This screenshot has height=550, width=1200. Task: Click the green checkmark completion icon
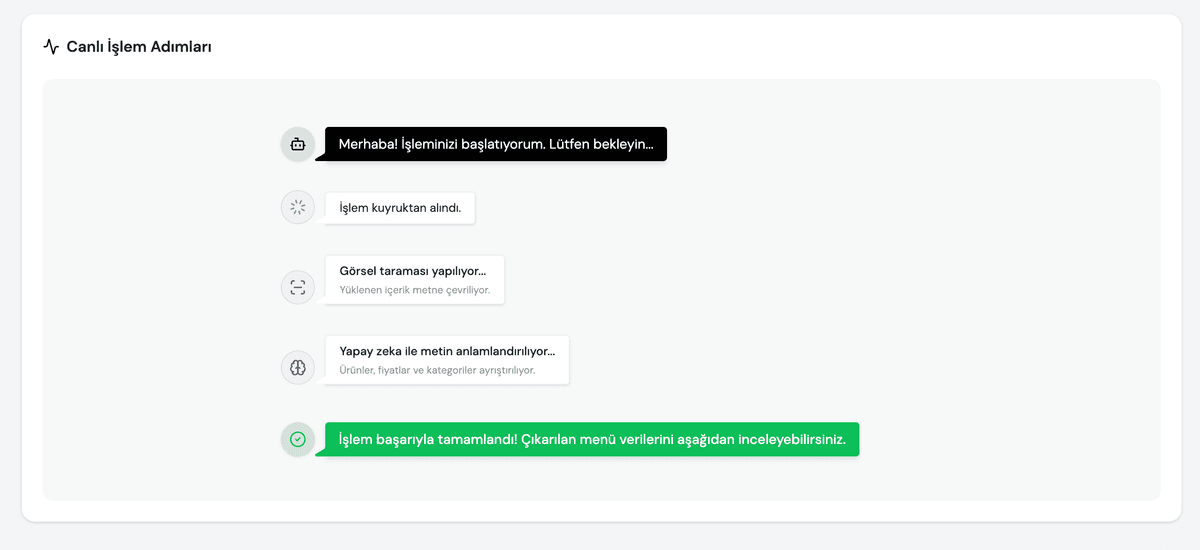[x=298, y=439]
